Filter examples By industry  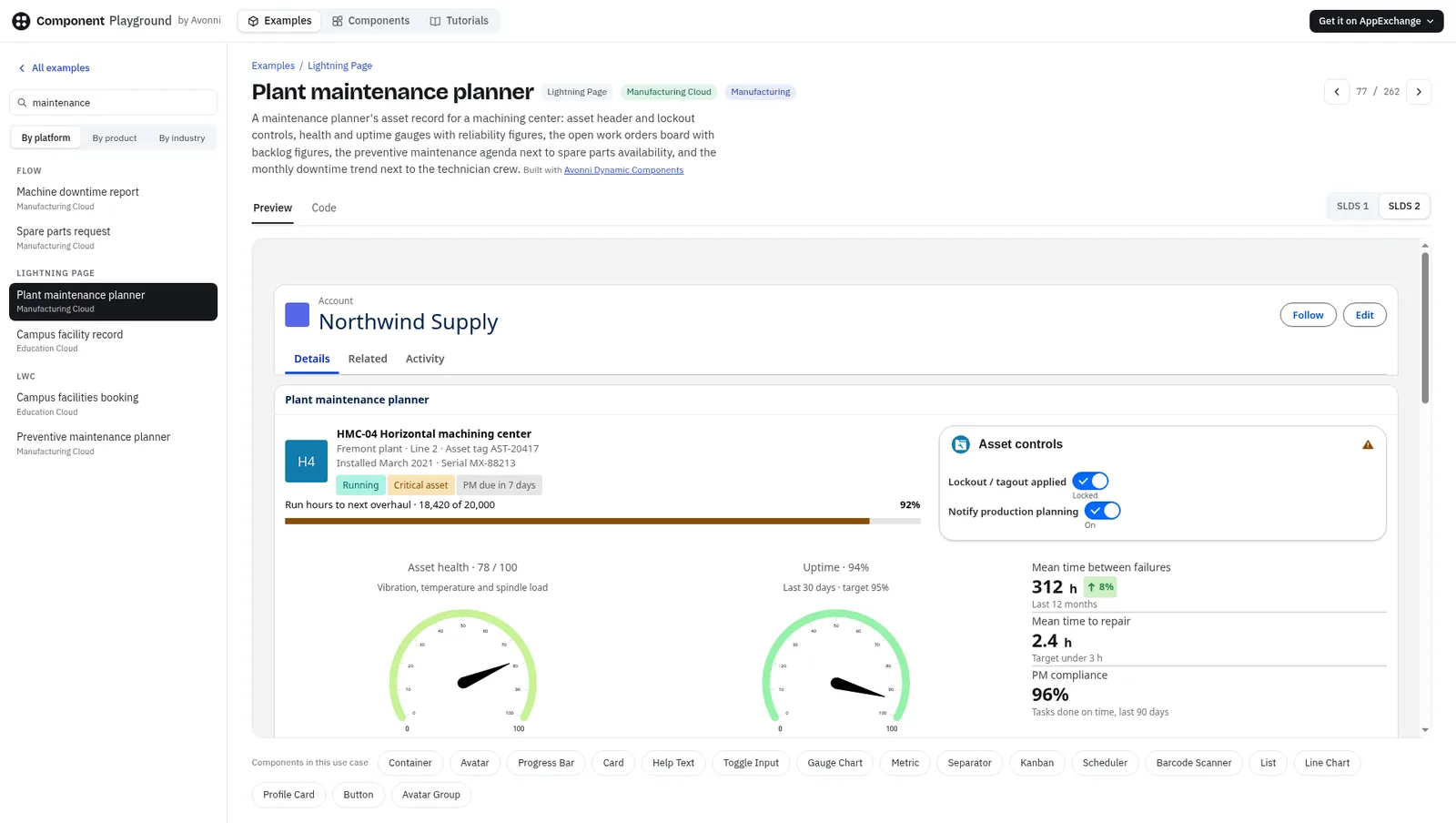coord(182,138)
